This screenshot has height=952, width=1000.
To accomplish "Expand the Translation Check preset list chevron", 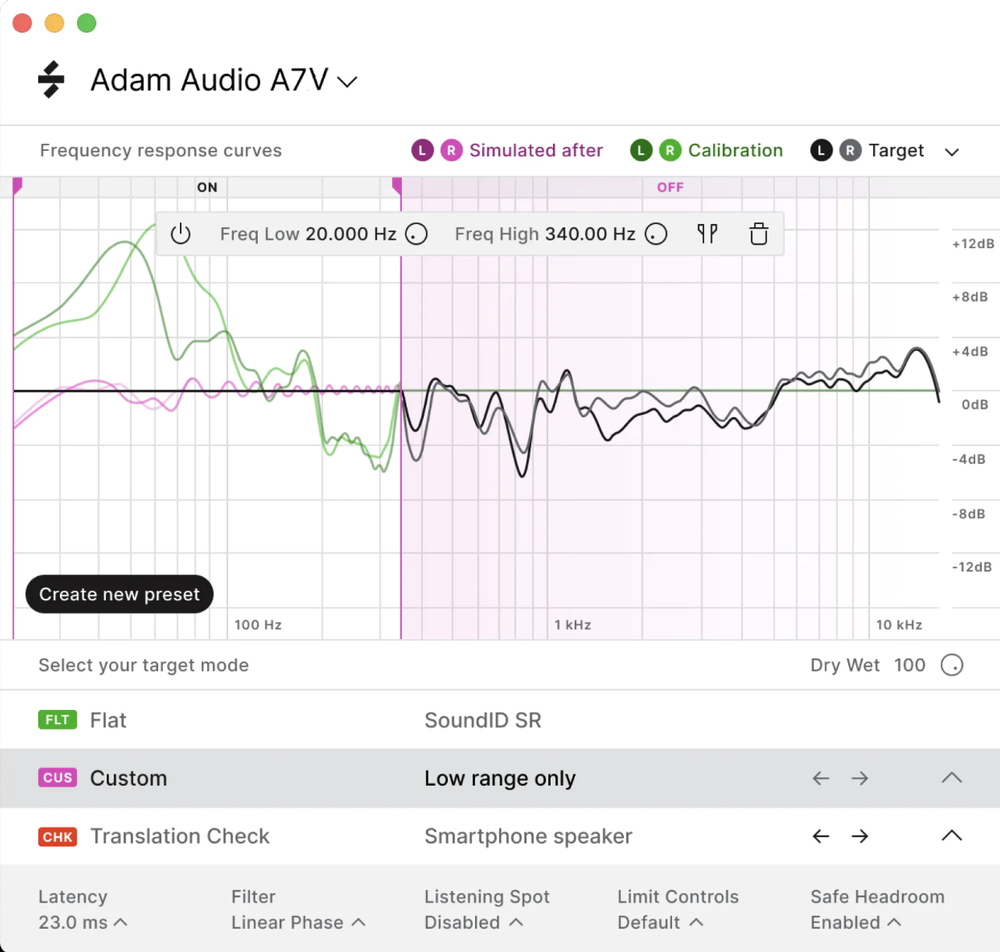I will click(952, 835).
